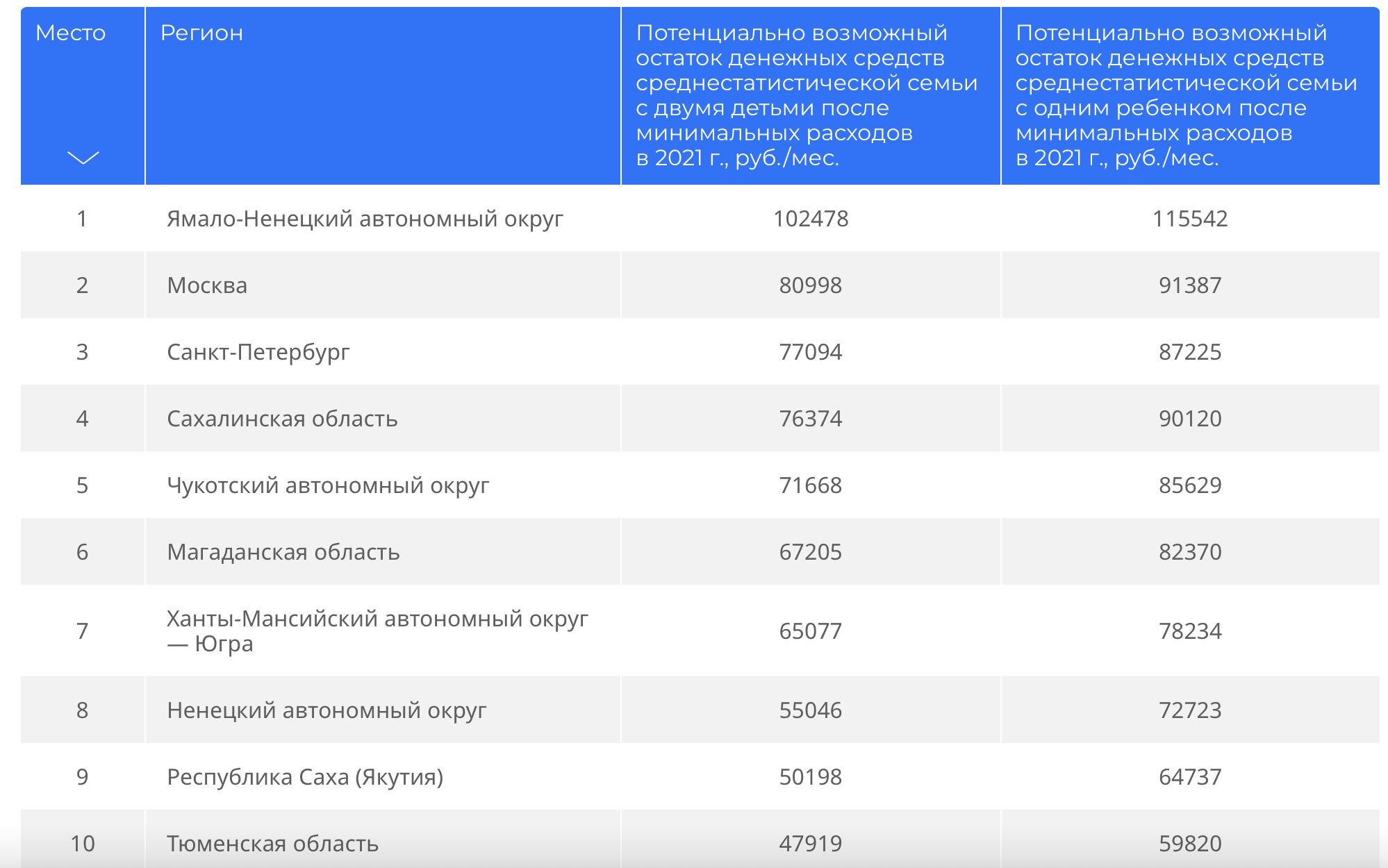Click rank 10 in Место column
This screenshot has width=1388, height=868.
click(x=83, y=844)
